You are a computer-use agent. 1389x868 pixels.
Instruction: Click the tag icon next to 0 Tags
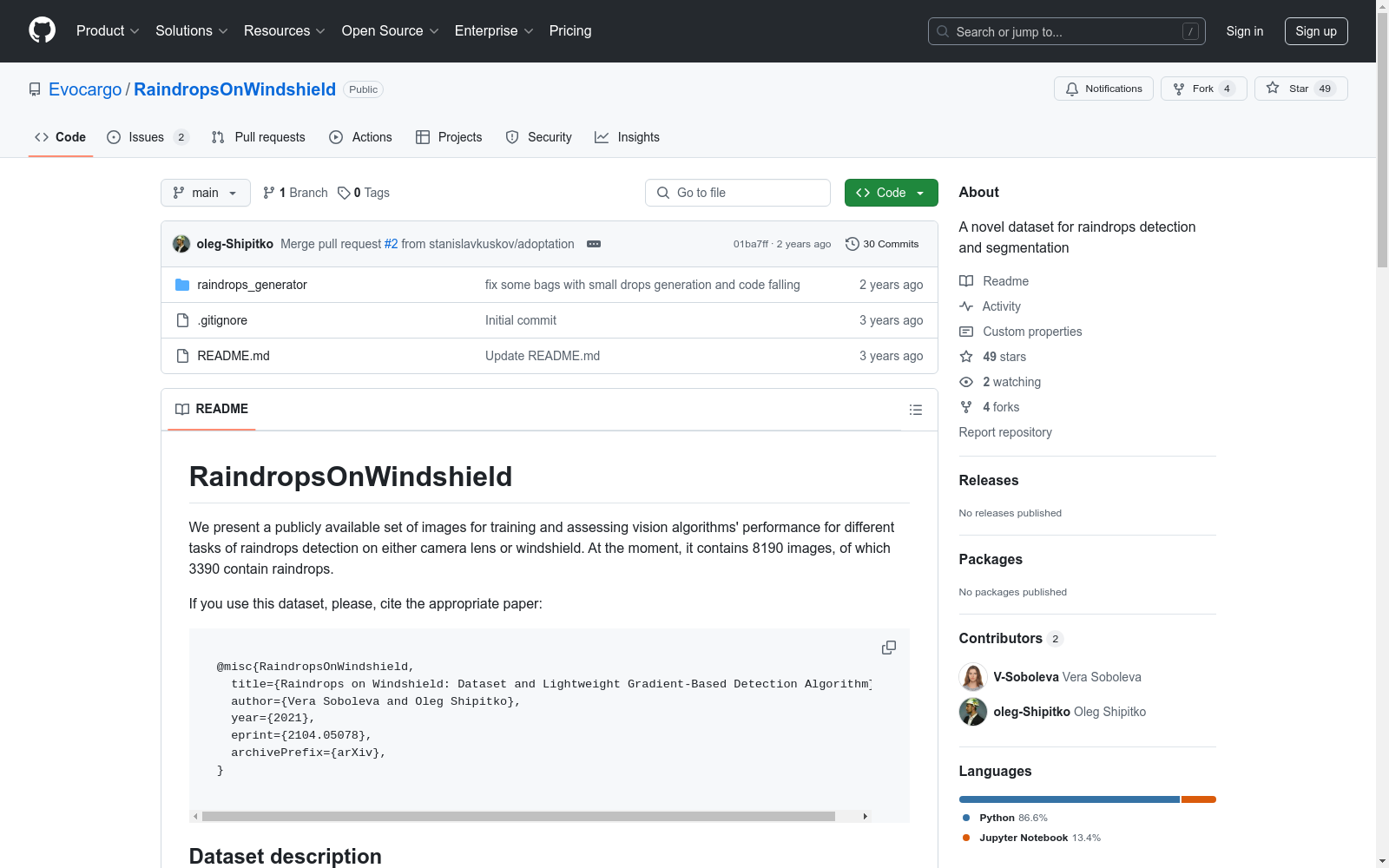(344, 193)
